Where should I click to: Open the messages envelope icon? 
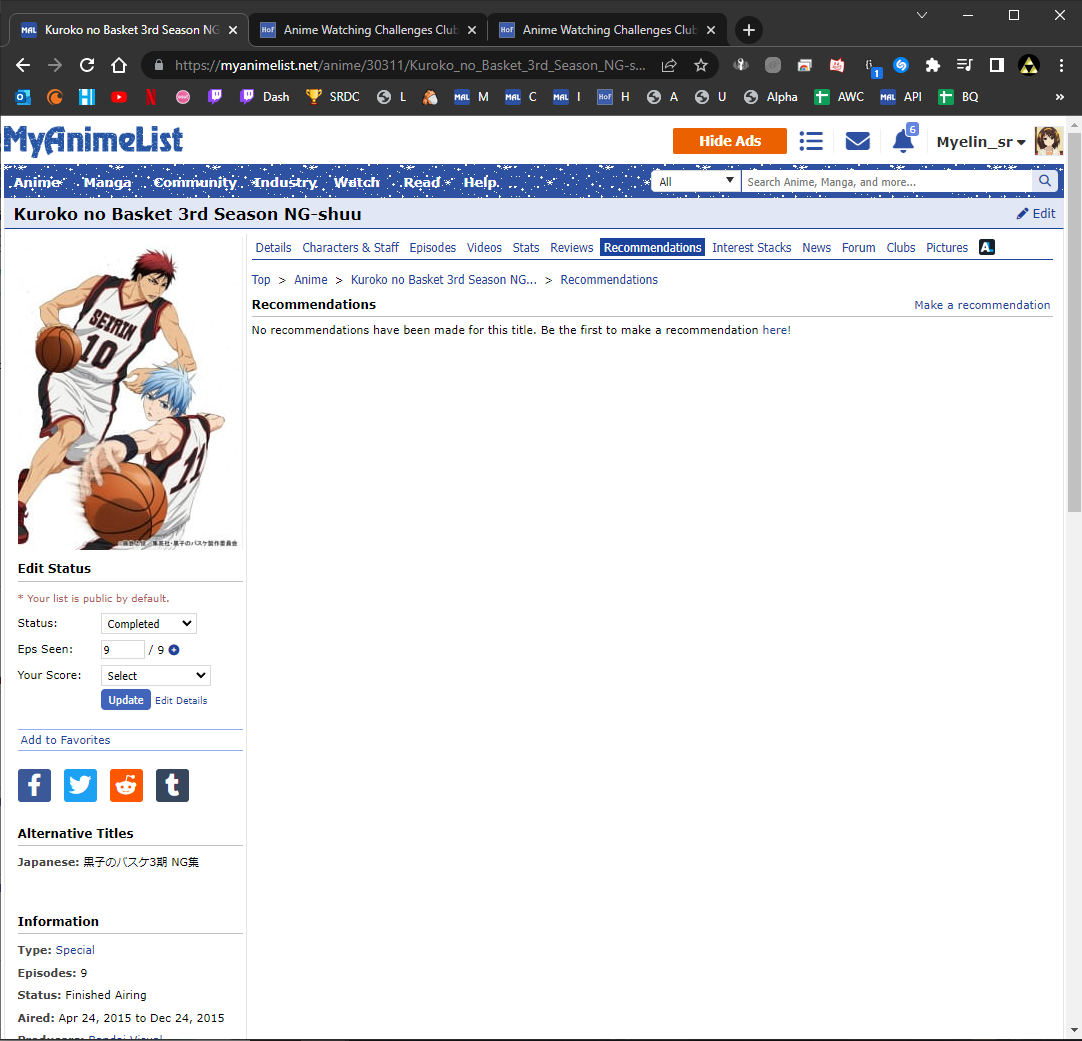pos(858,141)
